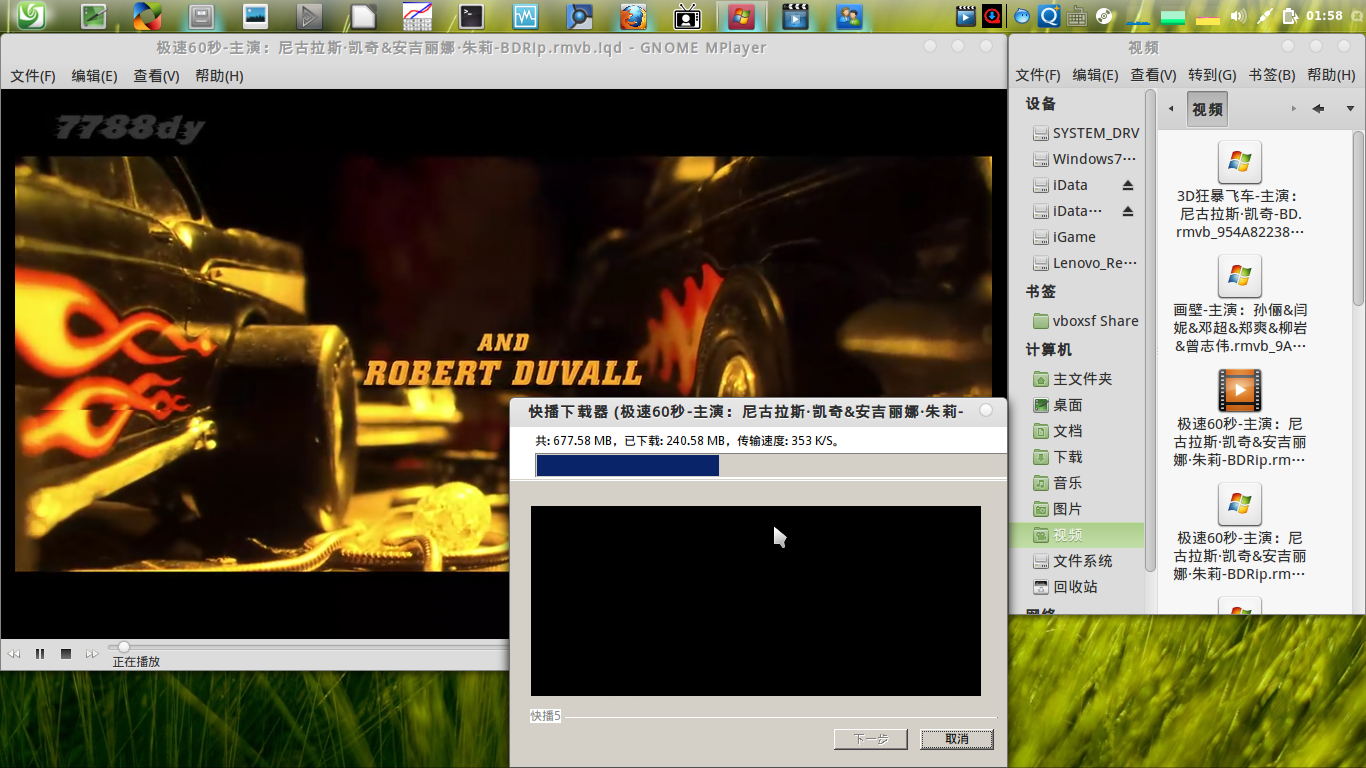Click the keyboard input method tray icon

pyautogui.click(x=1077, y=16)
